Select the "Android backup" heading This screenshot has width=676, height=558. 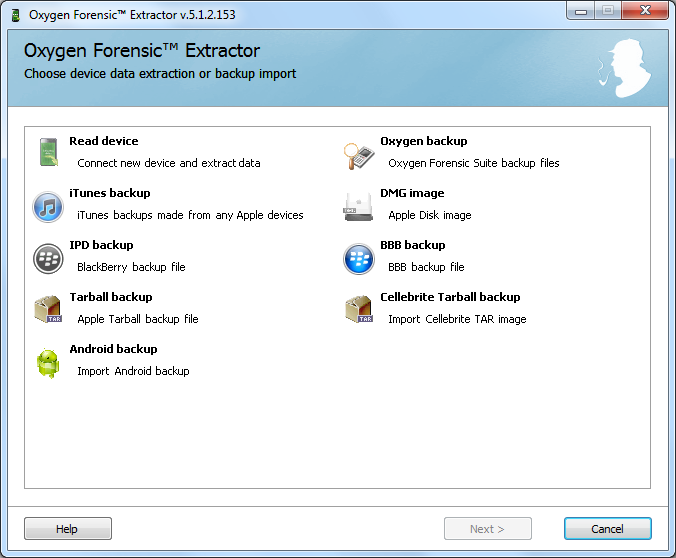click(113, 349)
